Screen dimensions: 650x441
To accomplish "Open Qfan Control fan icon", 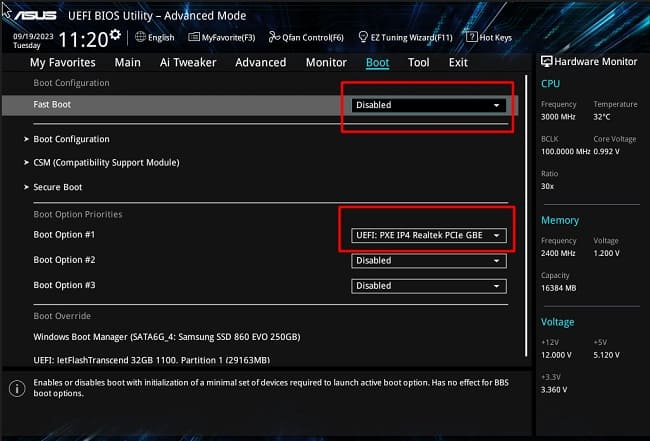I will [274, 37].
